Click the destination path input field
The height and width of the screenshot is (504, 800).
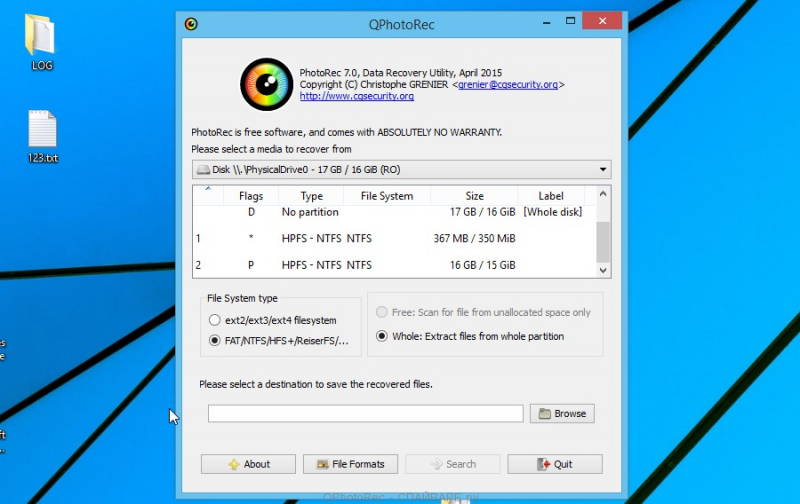tap(365, 413)
